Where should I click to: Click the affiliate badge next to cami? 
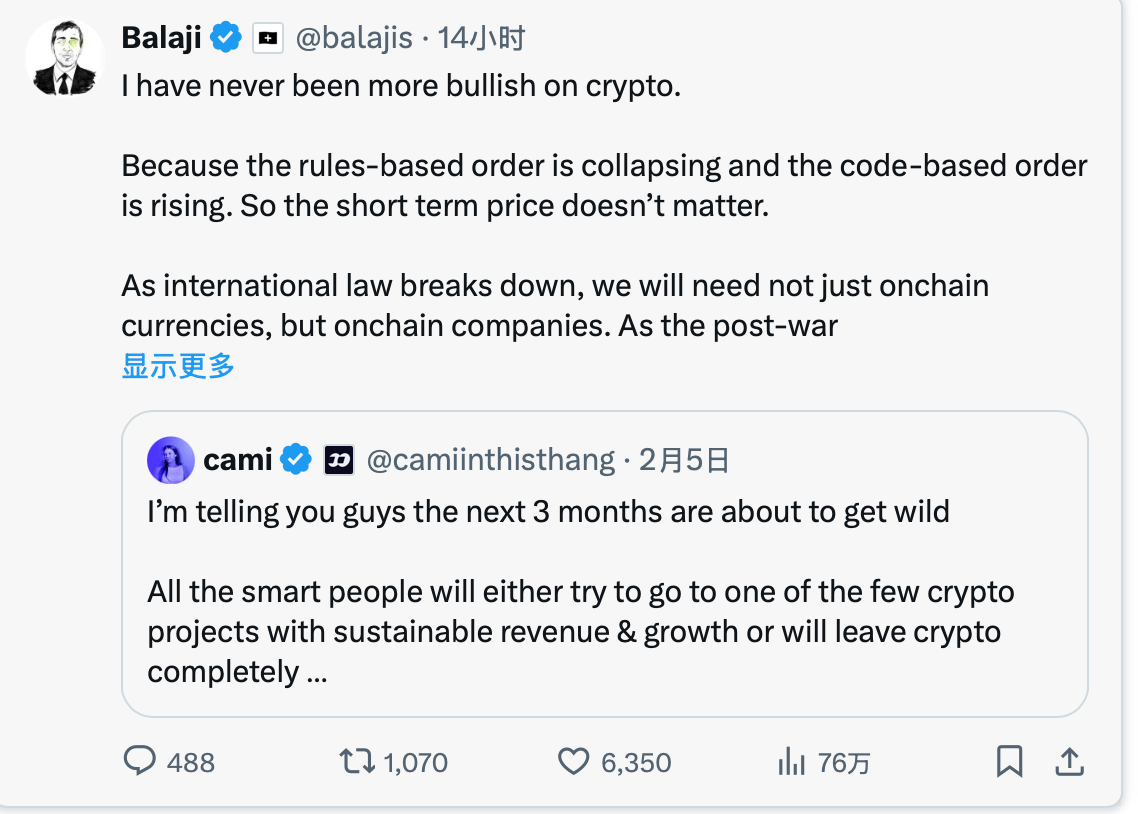(338, 459)
